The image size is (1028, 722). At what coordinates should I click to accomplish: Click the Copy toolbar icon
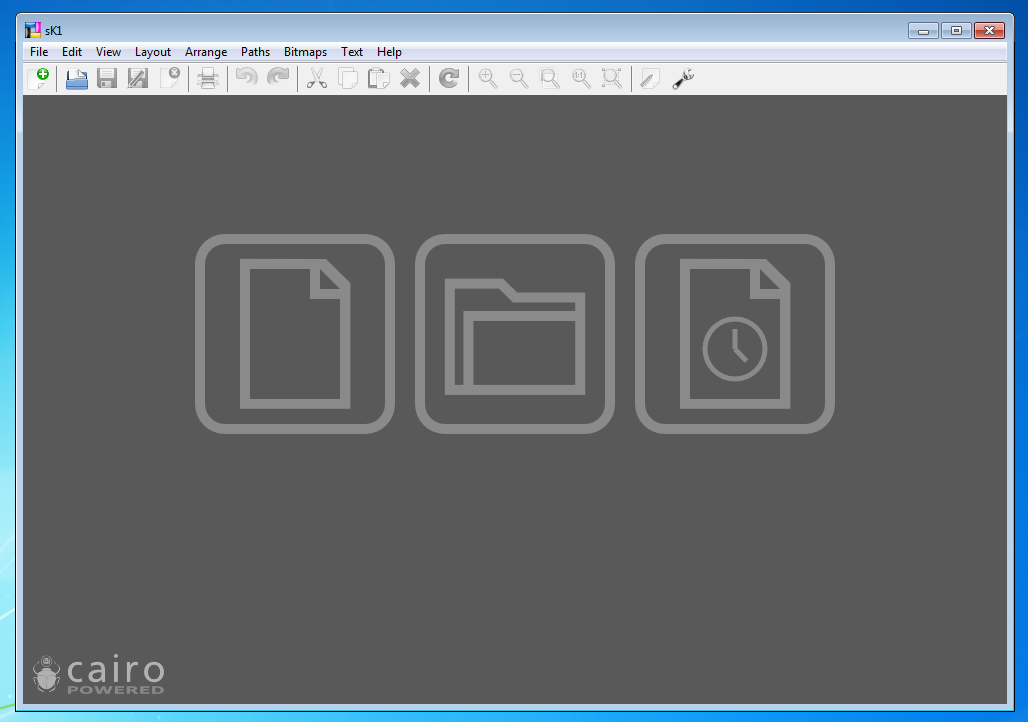click(348, 79)
